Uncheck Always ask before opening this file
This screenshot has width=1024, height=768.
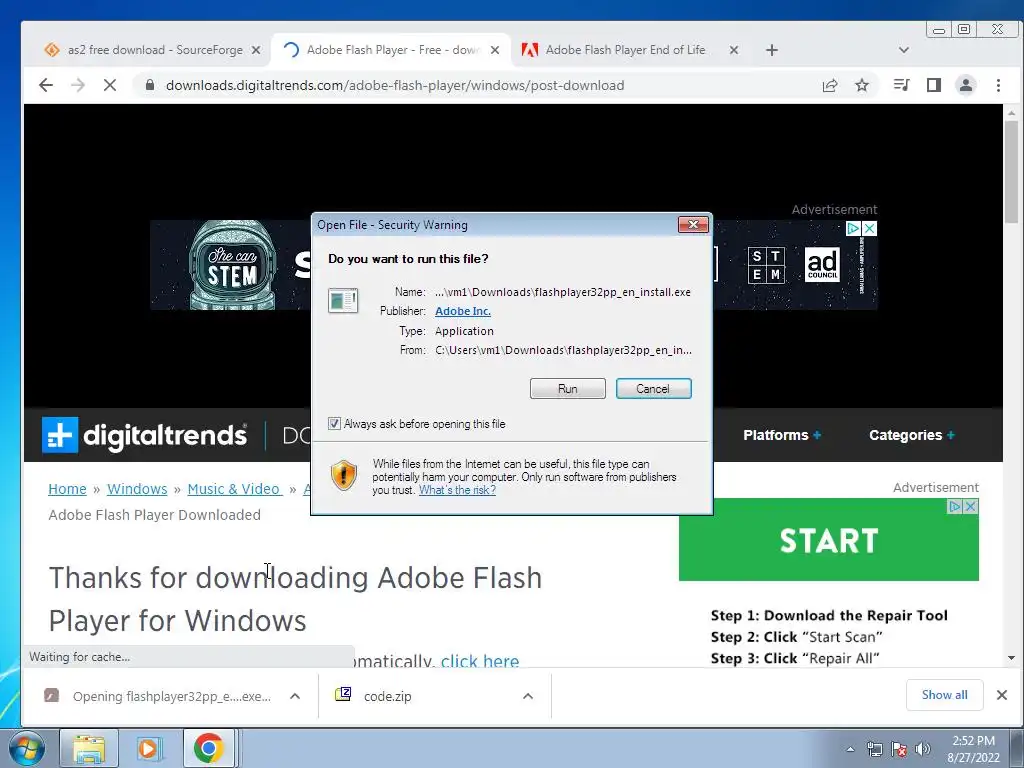coord(334,424)
